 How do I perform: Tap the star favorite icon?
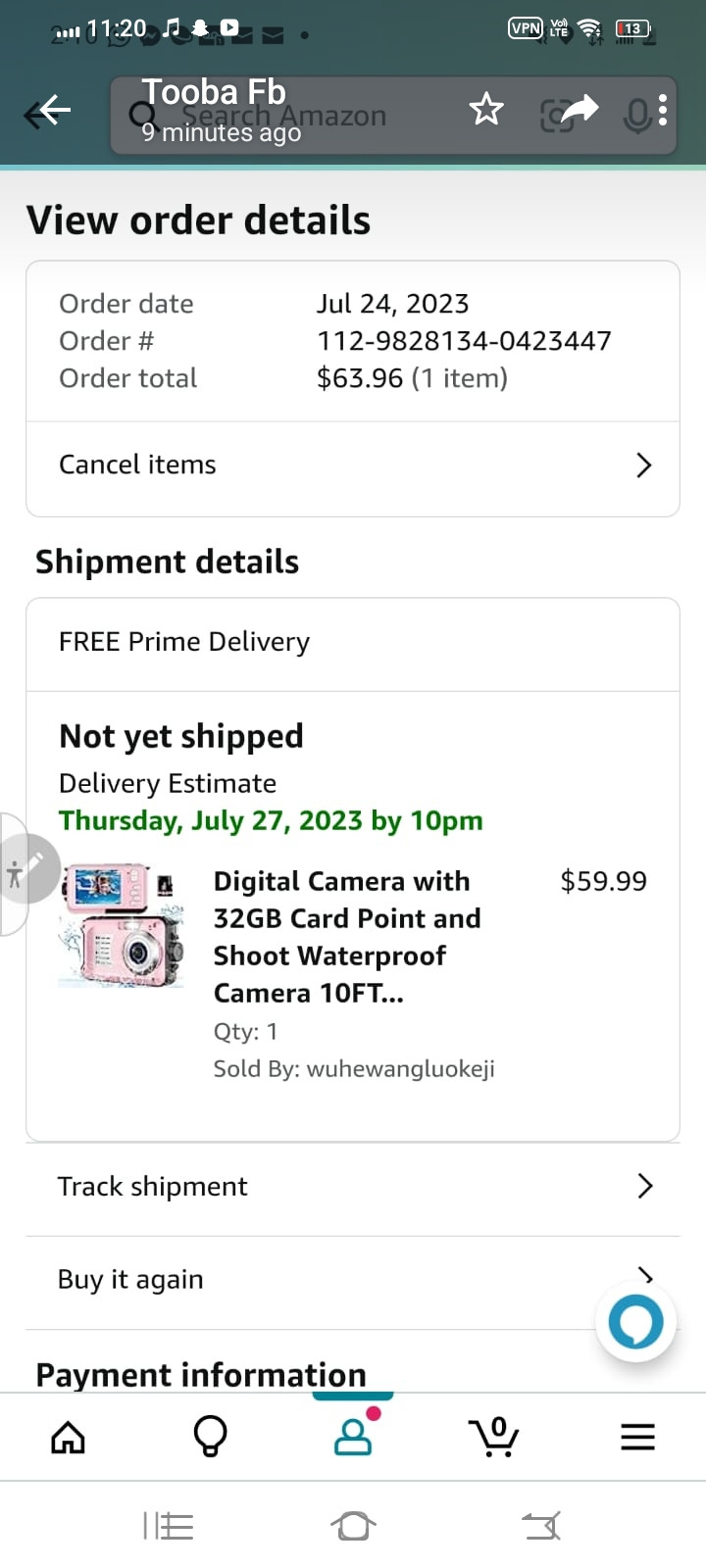click(486, 110)
